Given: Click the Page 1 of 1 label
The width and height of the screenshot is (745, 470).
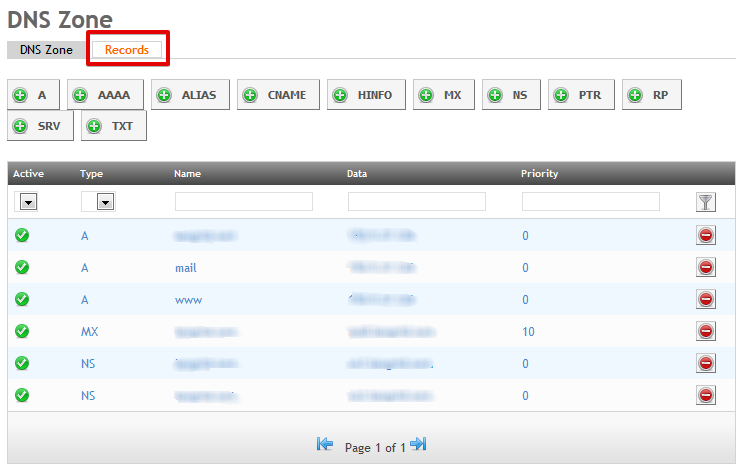Looking at the screenshot, I should 375,448.
